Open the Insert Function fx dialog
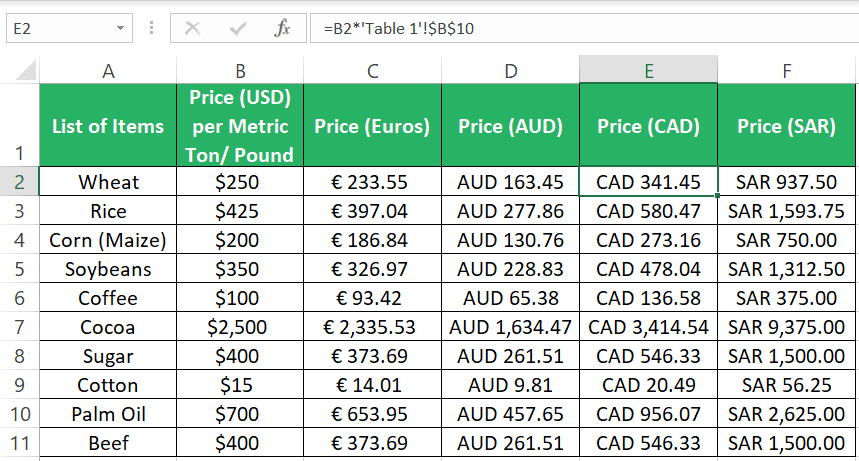Screen dimensions: 859x461 point(282,28)
